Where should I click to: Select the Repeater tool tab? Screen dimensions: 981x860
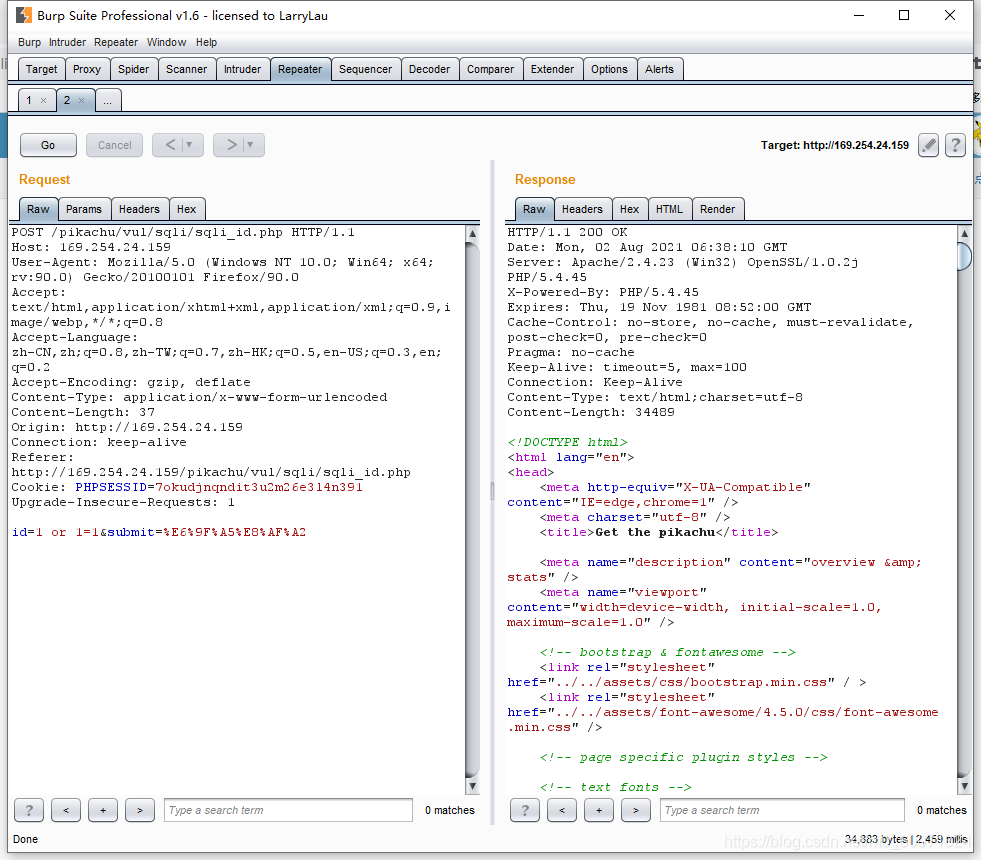pyautogui.click(x=300, y=69)
